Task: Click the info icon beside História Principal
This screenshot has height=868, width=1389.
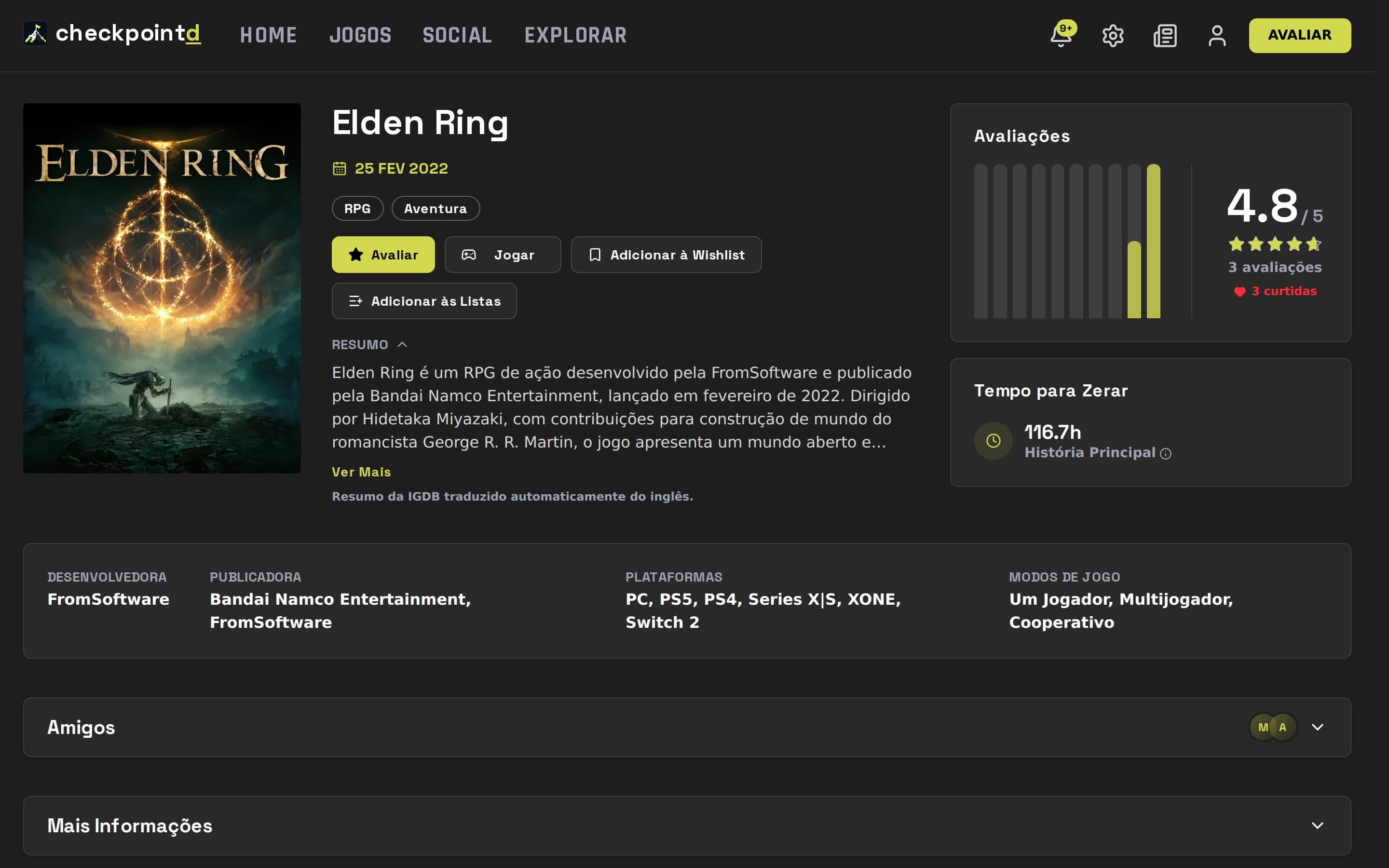Action: click(1166, 453)
